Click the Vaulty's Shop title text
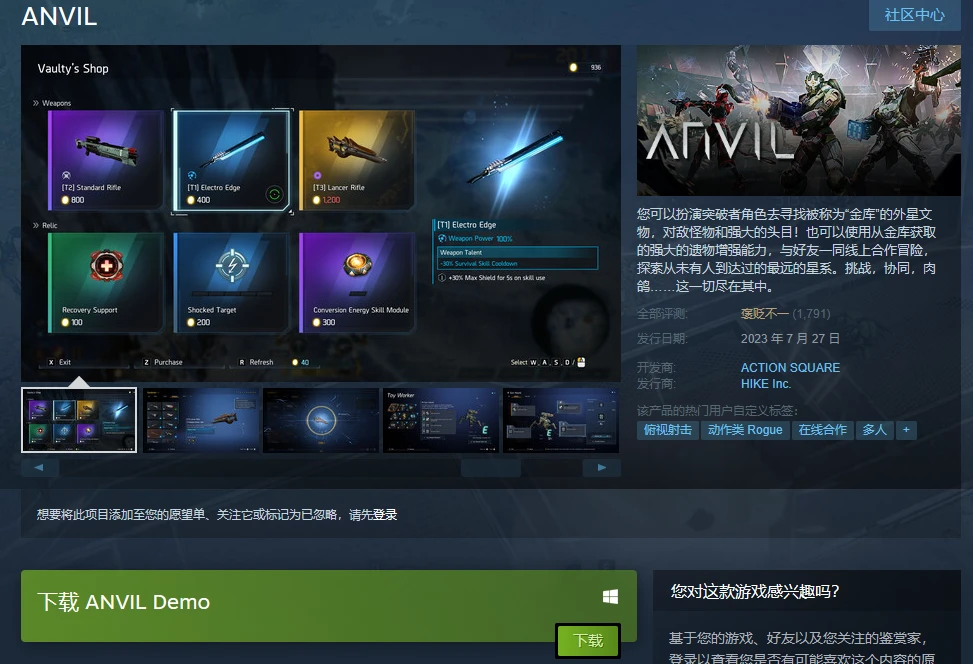Viewport: 973px width, 664px height. 73,68
